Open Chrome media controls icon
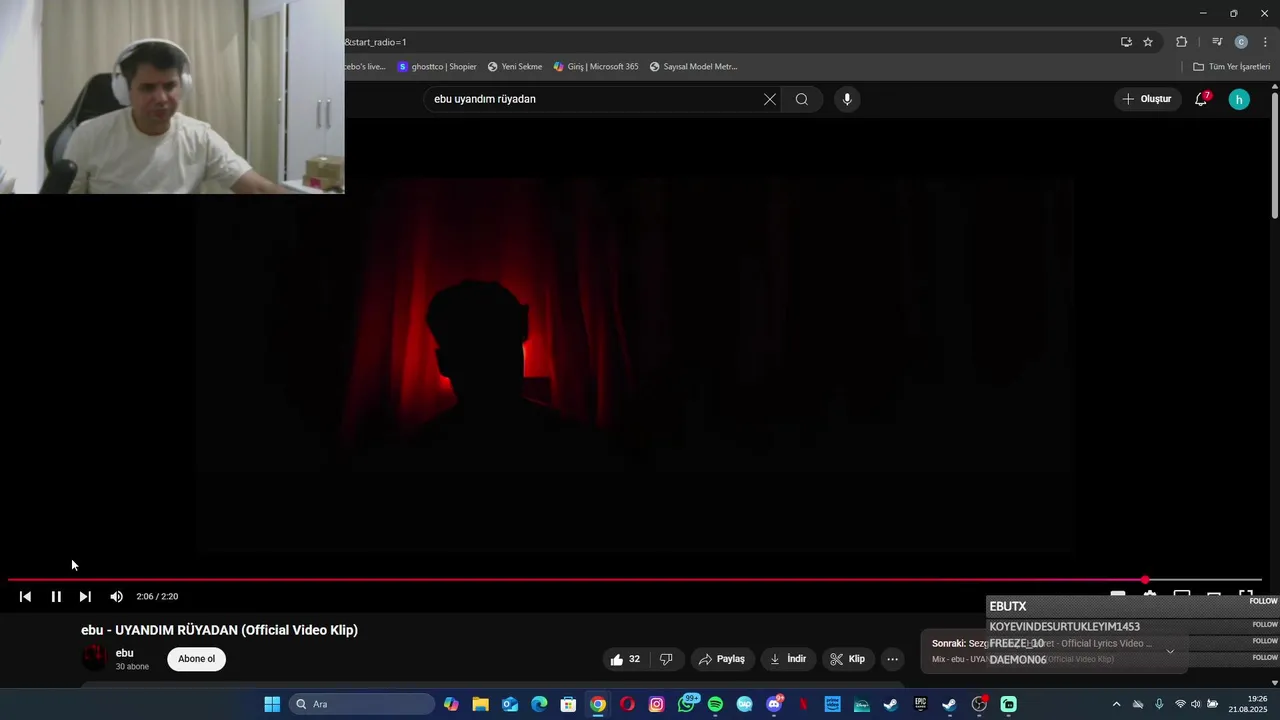The image size is (1280, 720). [x=1217, y=42]
